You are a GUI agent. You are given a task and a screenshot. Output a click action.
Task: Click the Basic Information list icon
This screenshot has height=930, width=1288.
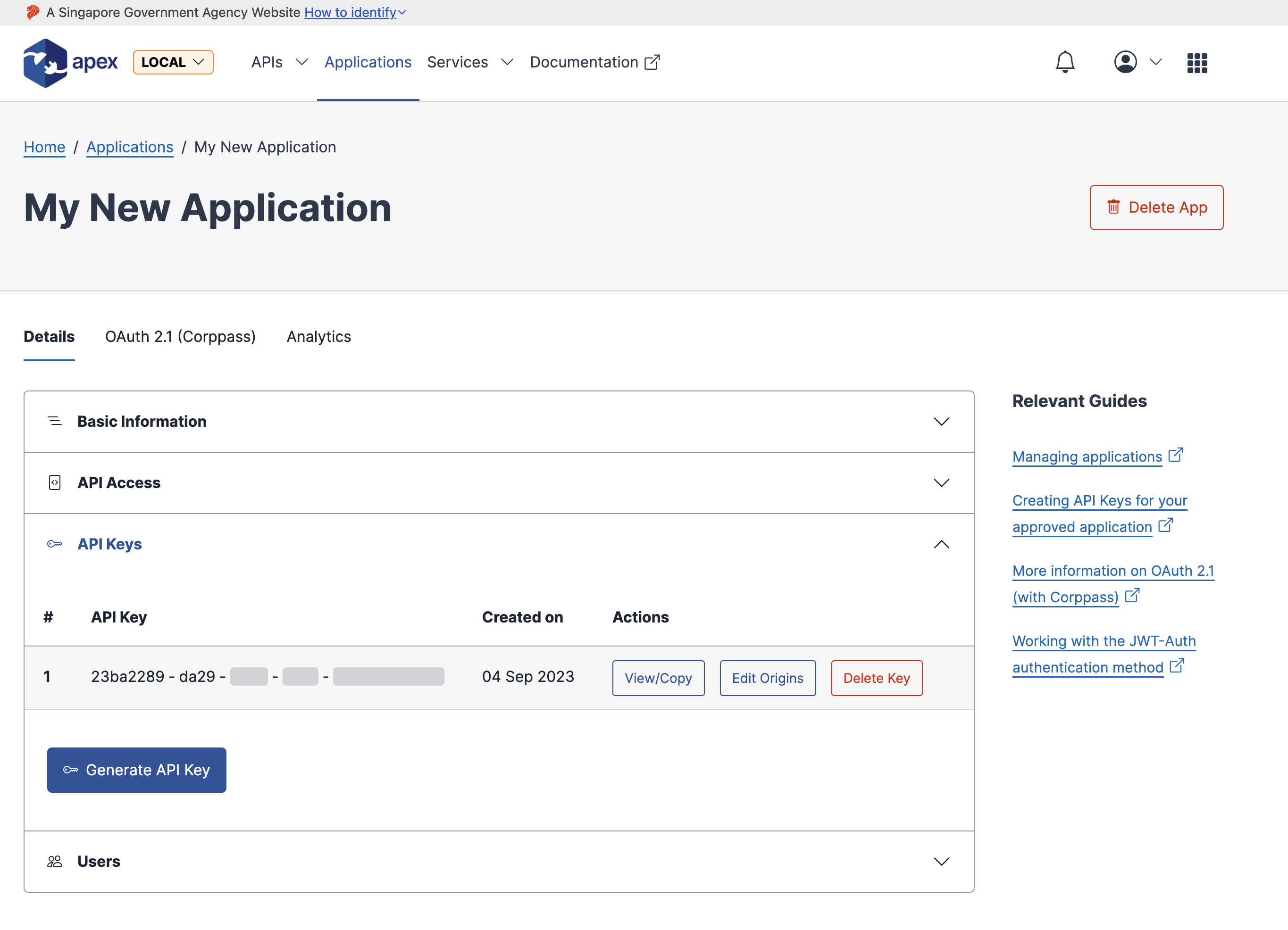[x=55, y=421]
